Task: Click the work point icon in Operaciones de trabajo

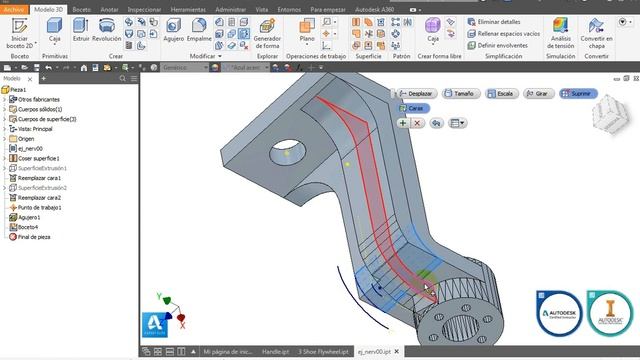Action: point(326,33)
